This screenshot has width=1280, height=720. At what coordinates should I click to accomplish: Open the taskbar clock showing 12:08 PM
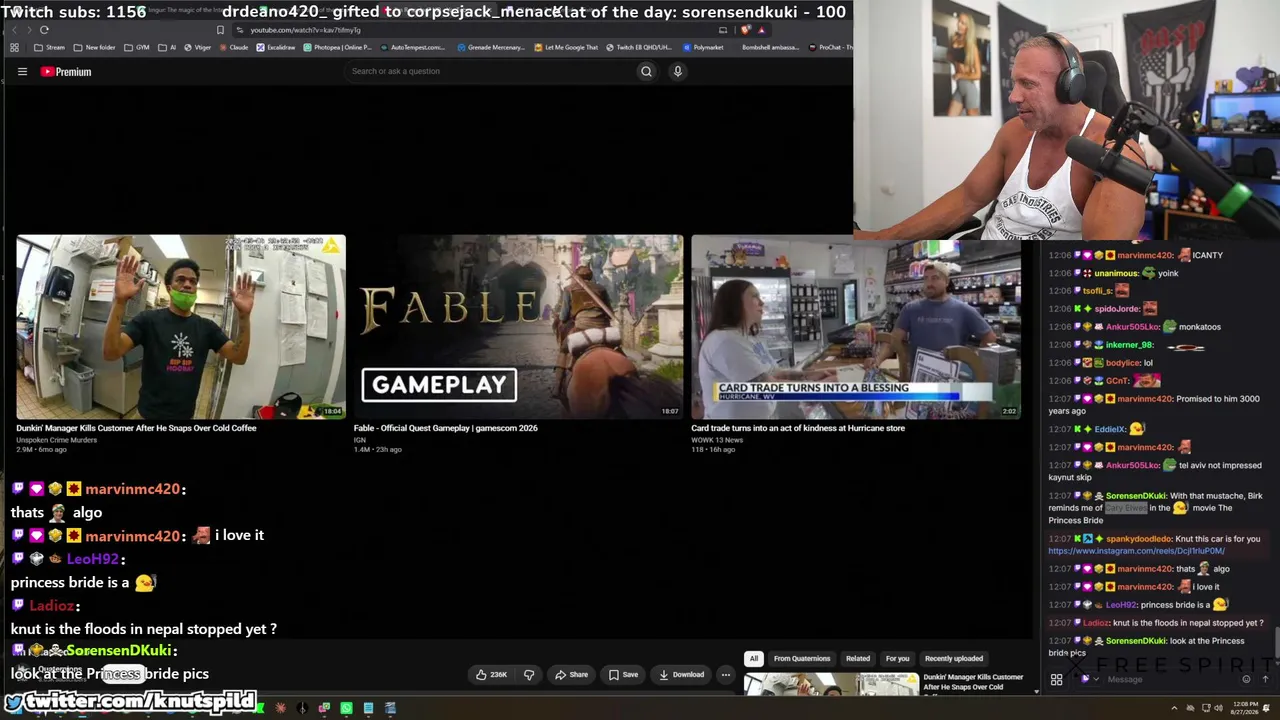pyautogui.click(x=1243, y=708)
